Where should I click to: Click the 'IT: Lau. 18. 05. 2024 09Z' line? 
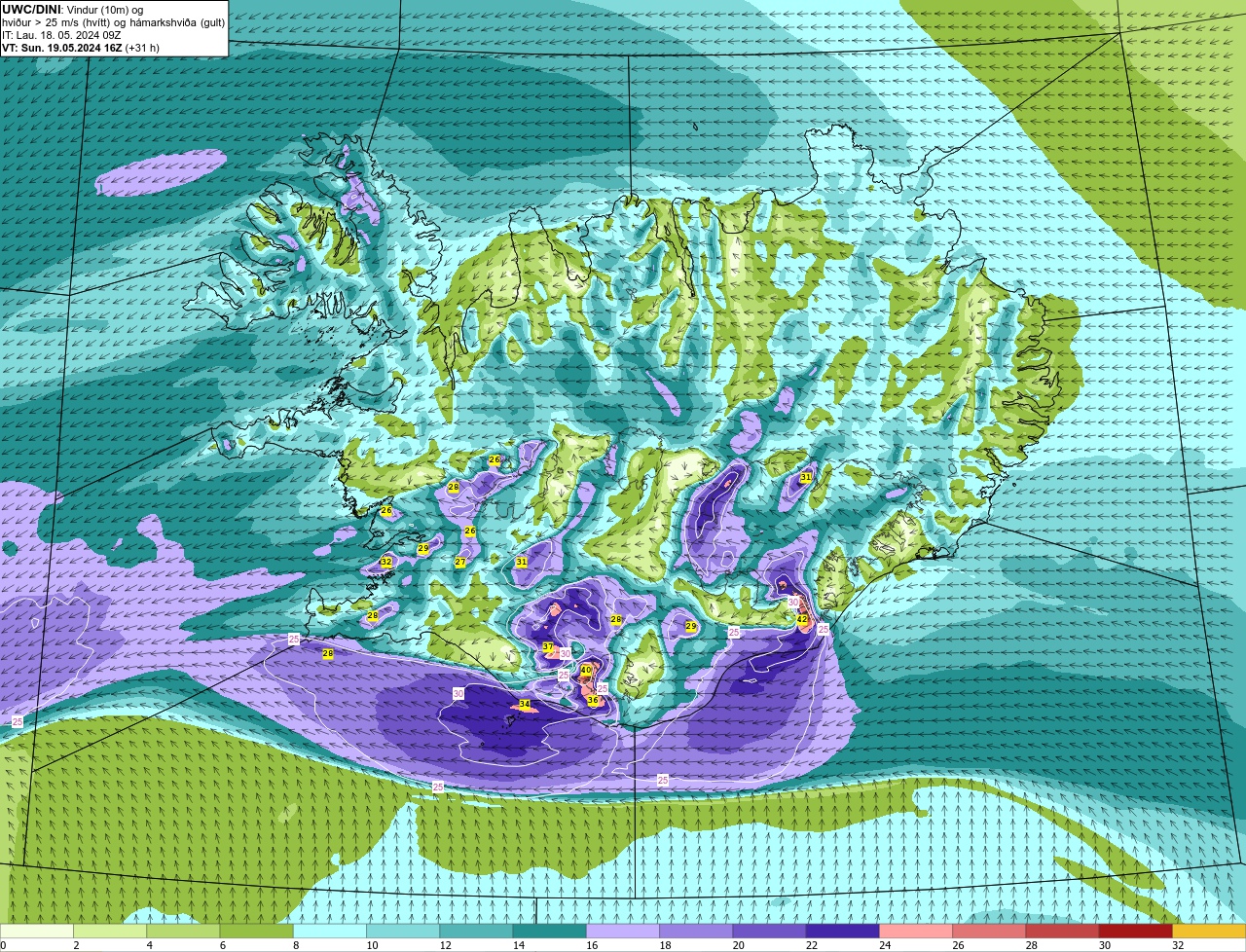(x=61, y=35)
